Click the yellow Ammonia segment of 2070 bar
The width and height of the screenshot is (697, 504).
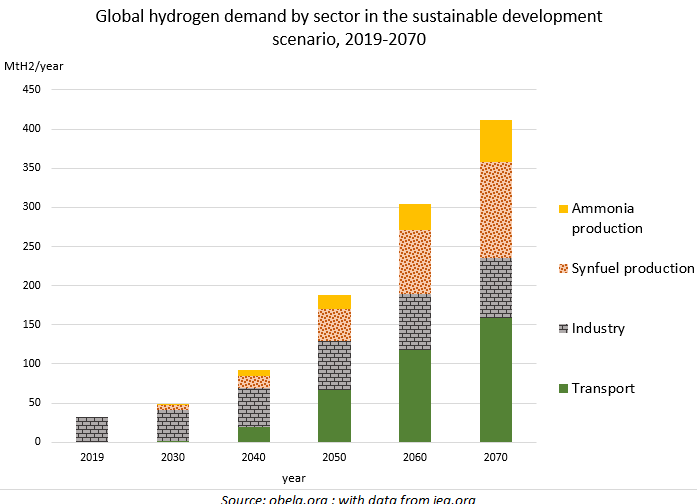(496, 141)
